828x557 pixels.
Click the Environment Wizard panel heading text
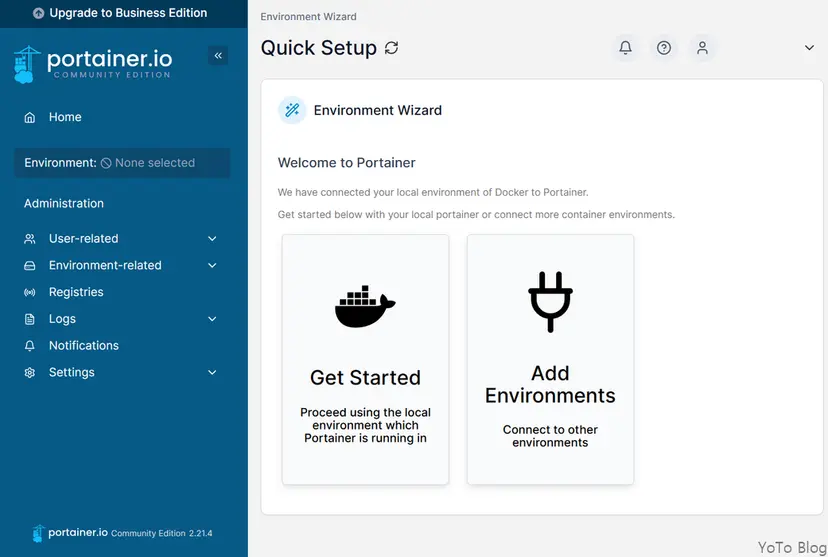[x=378, y=110]
